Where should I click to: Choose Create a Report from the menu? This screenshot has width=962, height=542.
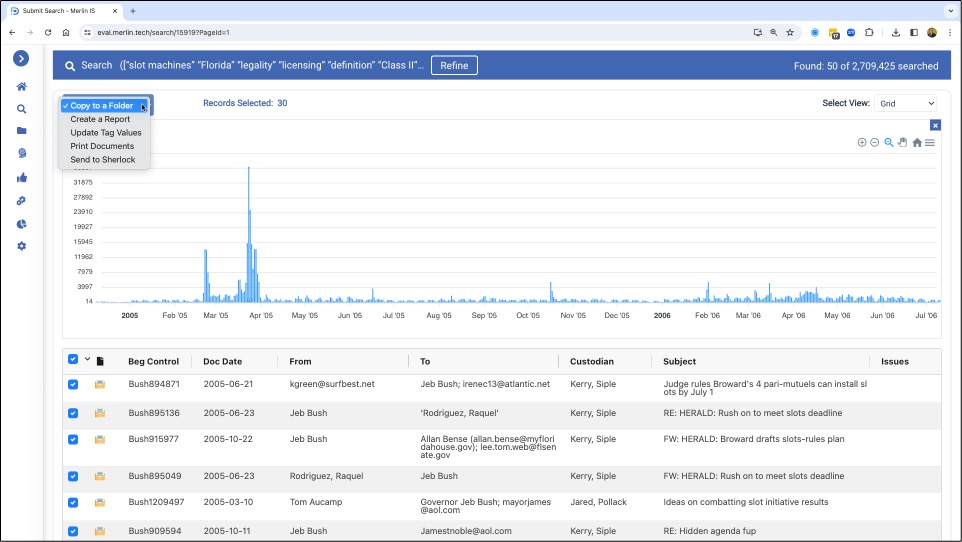tap(100, 119)
